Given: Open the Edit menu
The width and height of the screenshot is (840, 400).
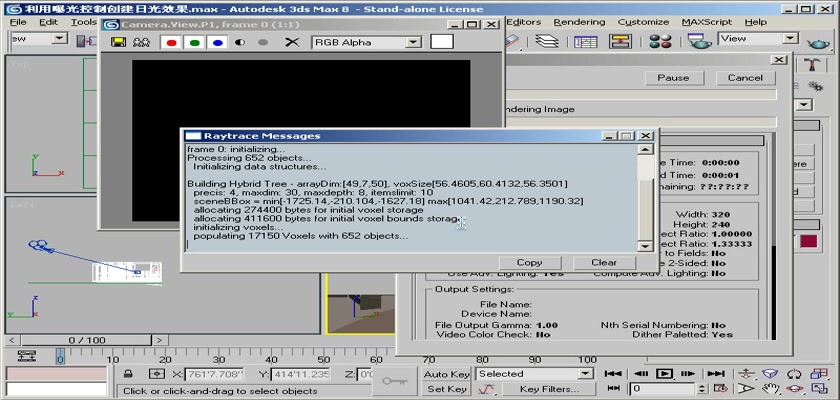Looking at the screenshot, I should pyautogui.click(x=48, y=22).
